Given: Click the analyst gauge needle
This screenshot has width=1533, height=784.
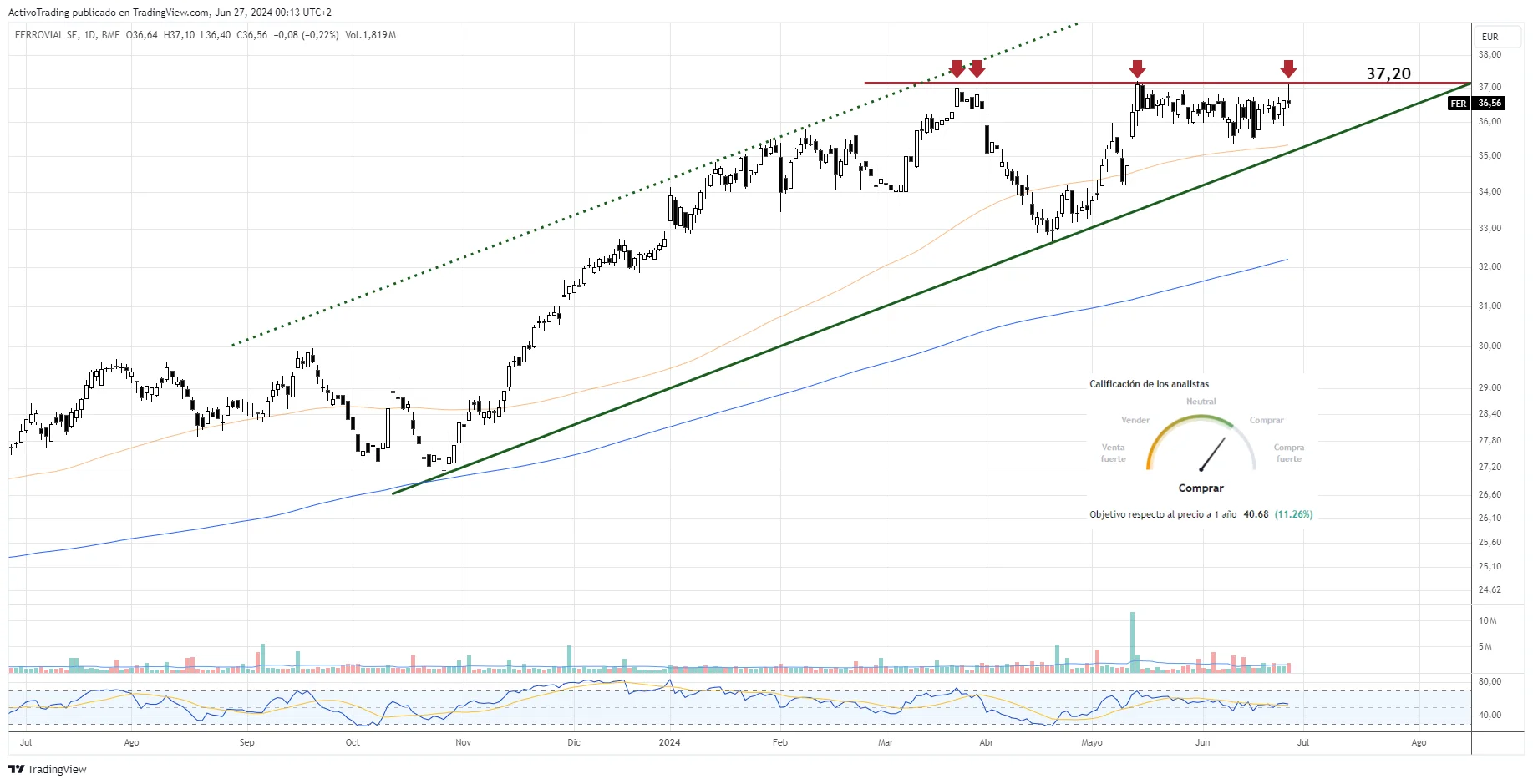Looking at the screenshot, I should [x=1212, y=454].
